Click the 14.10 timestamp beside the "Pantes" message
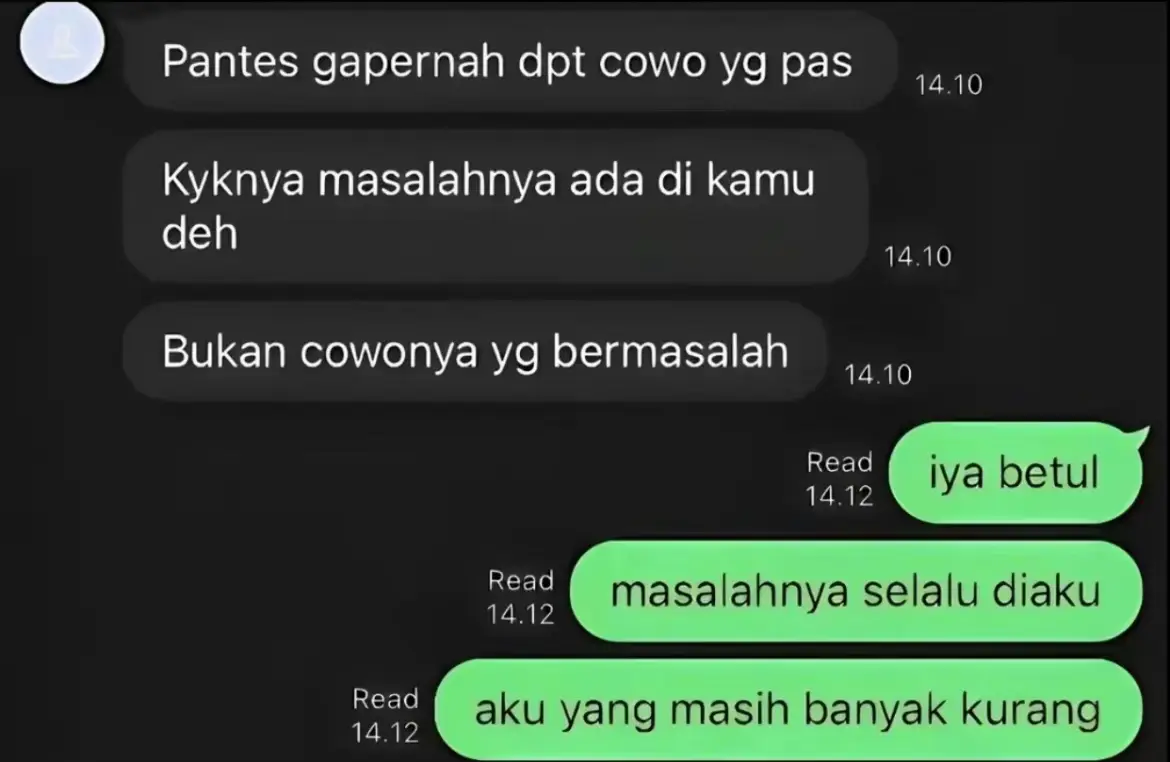 pyautogui.click(x=948, y=84)
